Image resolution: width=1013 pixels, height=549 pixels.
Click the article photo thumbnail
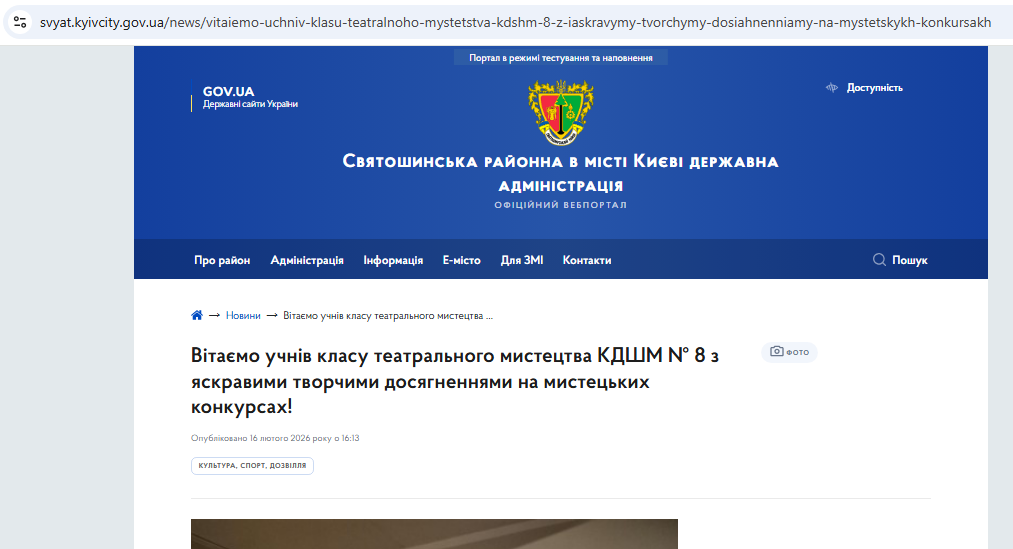[434, 534]
